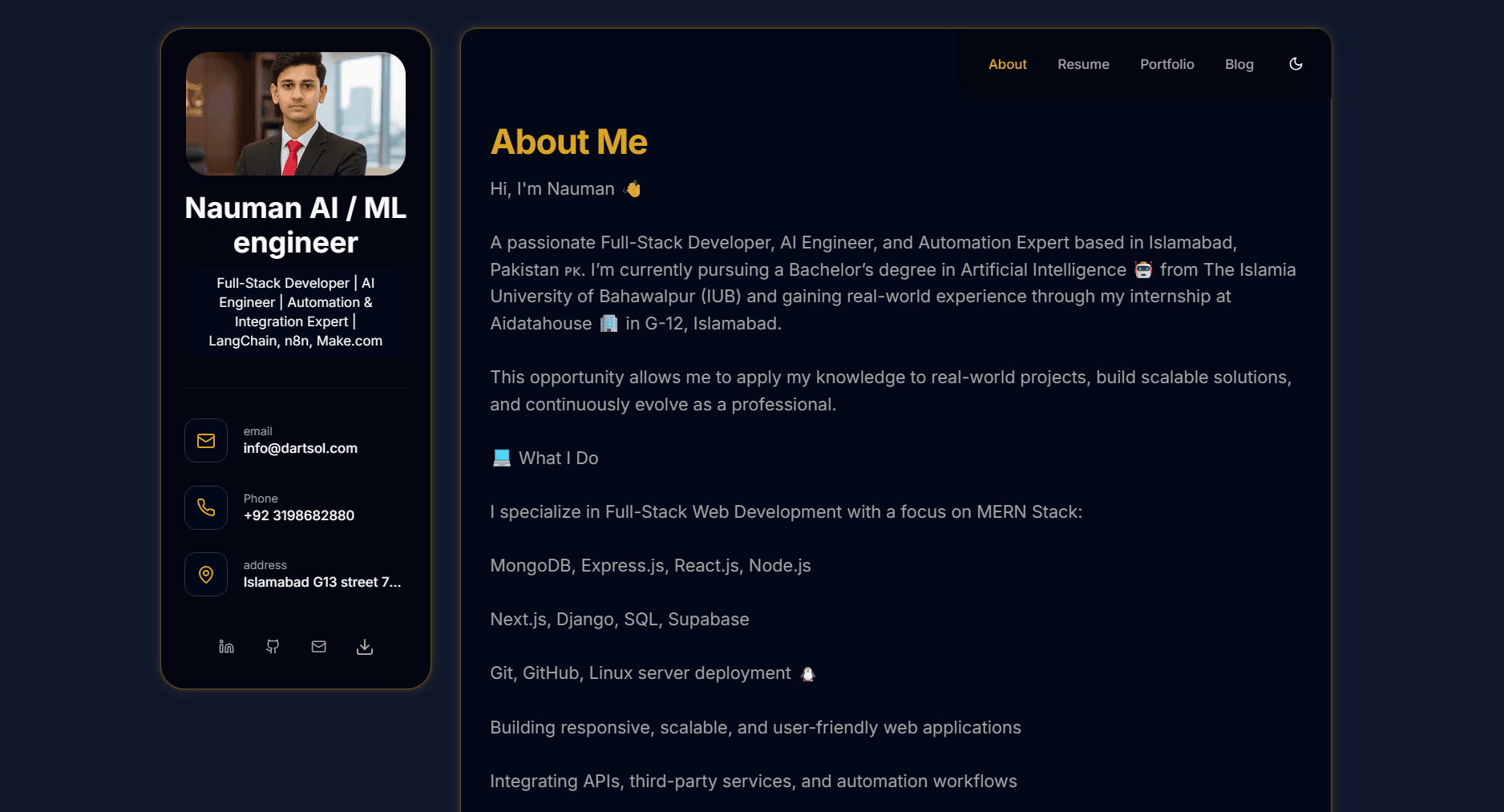Click the 'Nauman AI / ML engineer' name text

(296, 225)
